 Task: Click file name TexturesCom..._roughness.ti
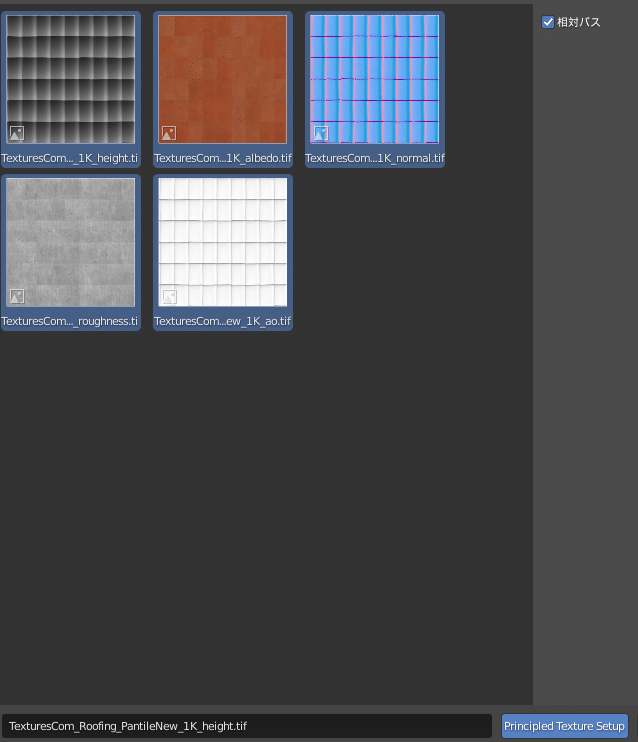(70, 321)
